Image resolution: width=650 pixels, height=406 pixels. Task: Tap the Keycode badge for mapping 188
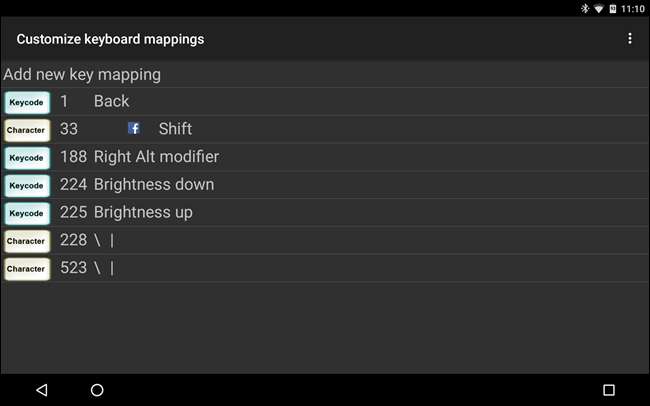(x=27, y=157)
